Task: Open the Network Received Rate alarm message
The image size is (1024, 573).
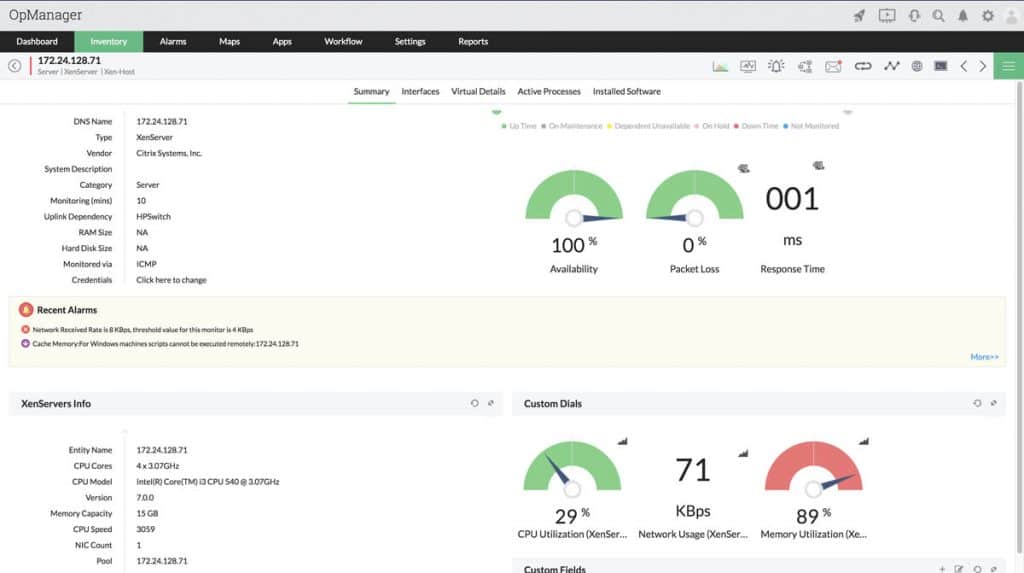Action: coord(142,330)
